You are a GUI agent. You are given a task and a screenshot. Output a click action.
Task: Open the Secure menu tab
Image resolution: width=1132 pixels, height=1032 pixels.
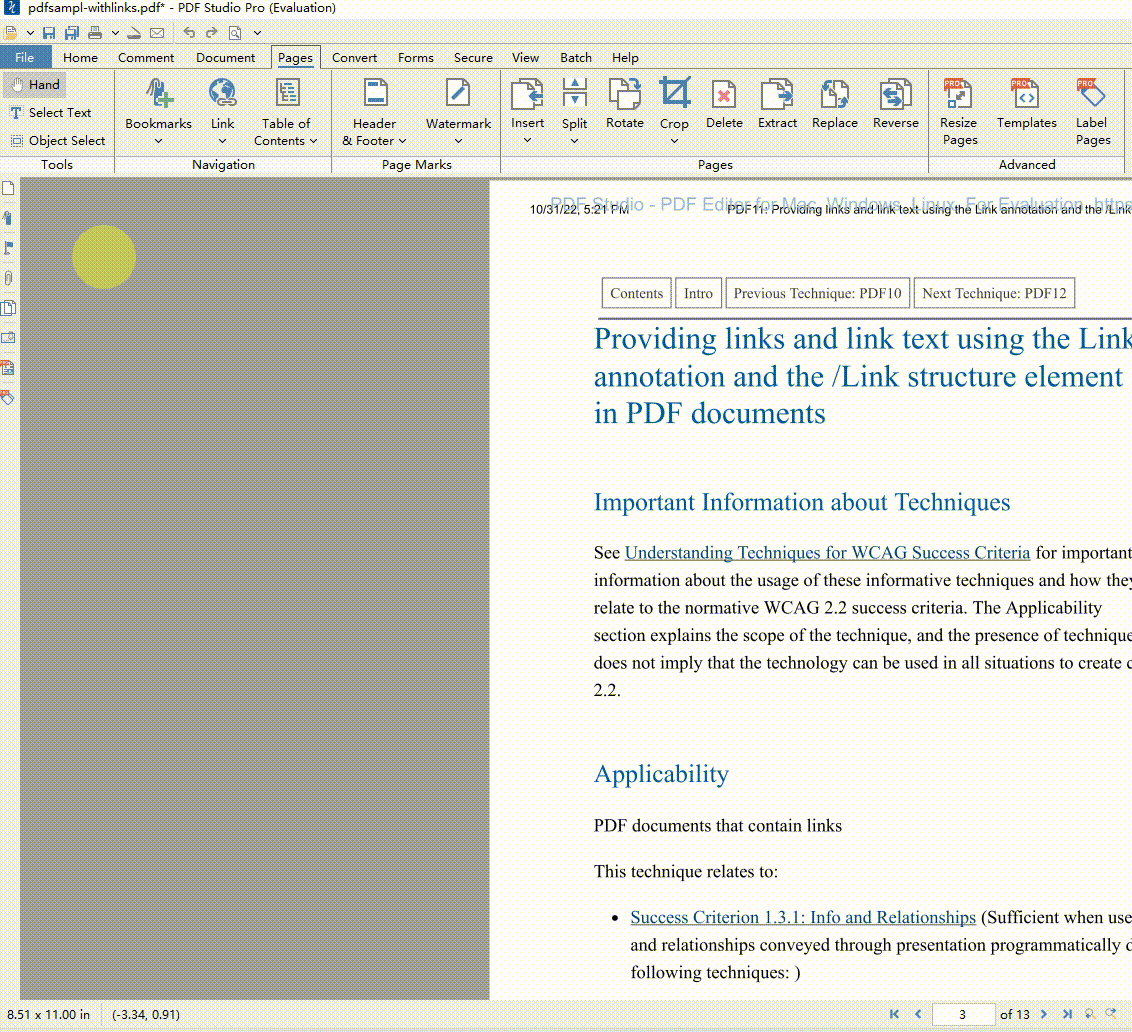tap(472, 57)
